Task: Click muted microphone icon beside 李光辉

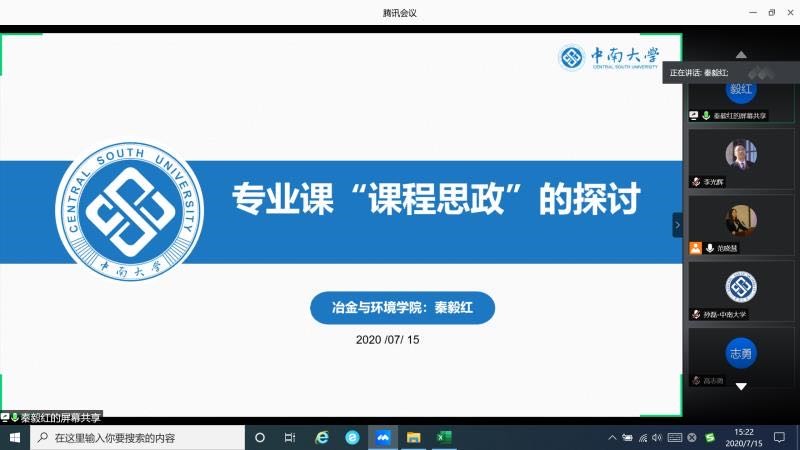Action: (x=695, y=182)
